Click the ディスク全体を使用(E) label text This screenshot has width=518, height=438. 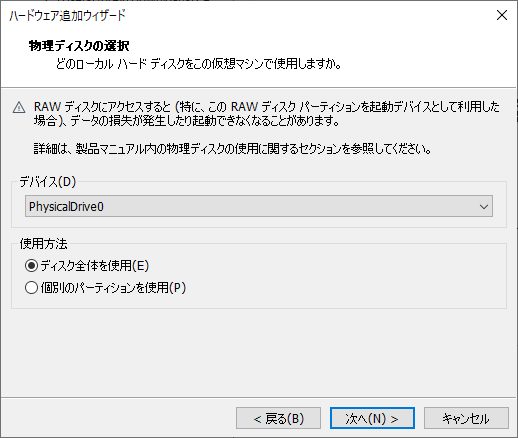point(95,266)
